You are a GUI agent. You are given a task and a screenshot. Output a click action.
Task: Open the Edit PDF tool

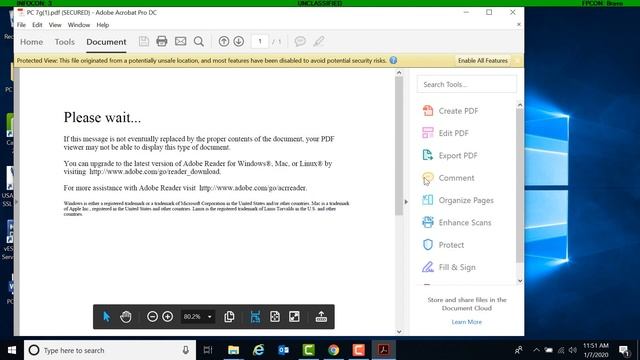tap(445, 133)
